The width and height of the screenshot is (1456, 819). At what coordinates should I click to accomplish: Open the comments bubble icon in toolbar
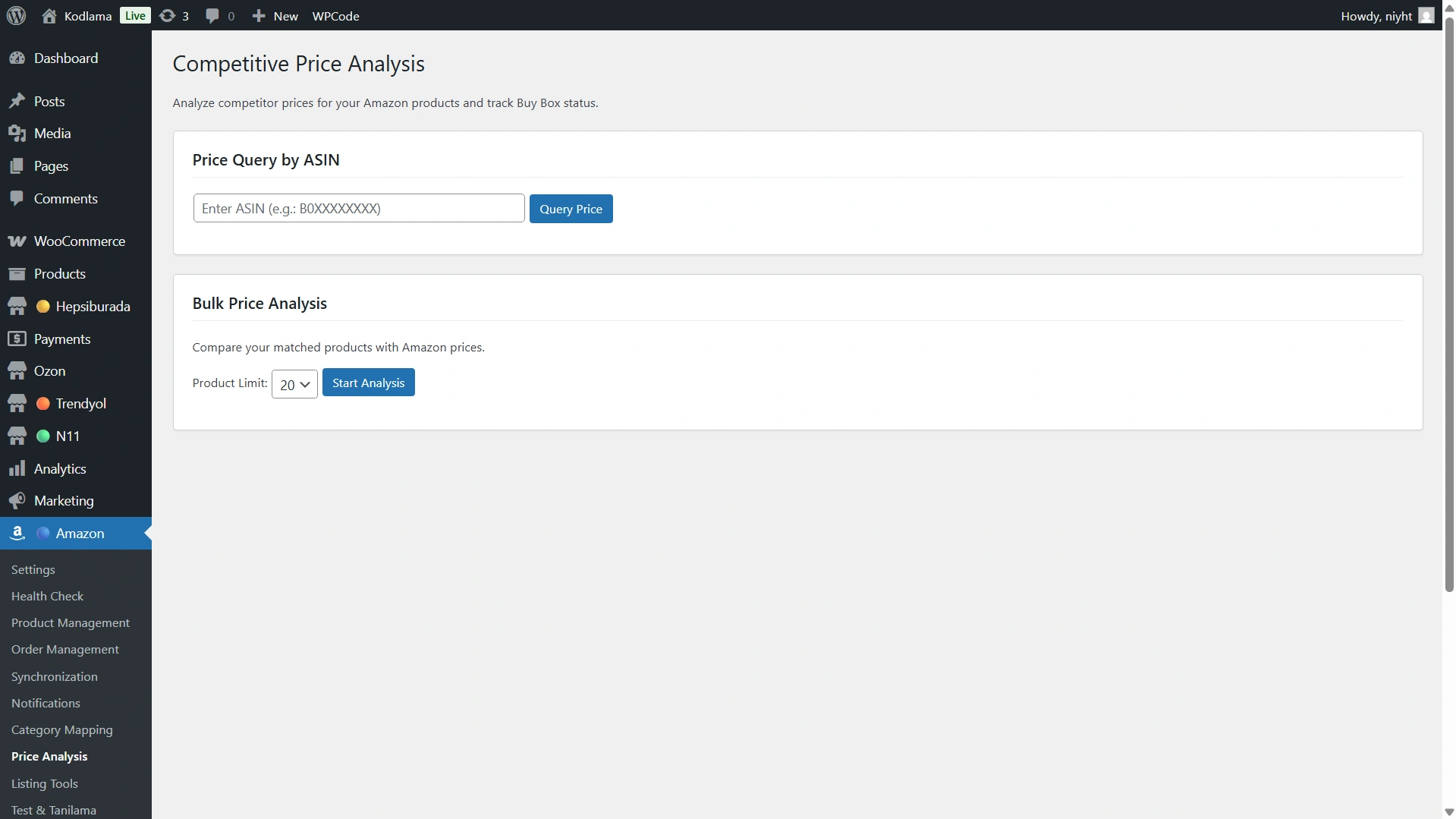point(213,16)
